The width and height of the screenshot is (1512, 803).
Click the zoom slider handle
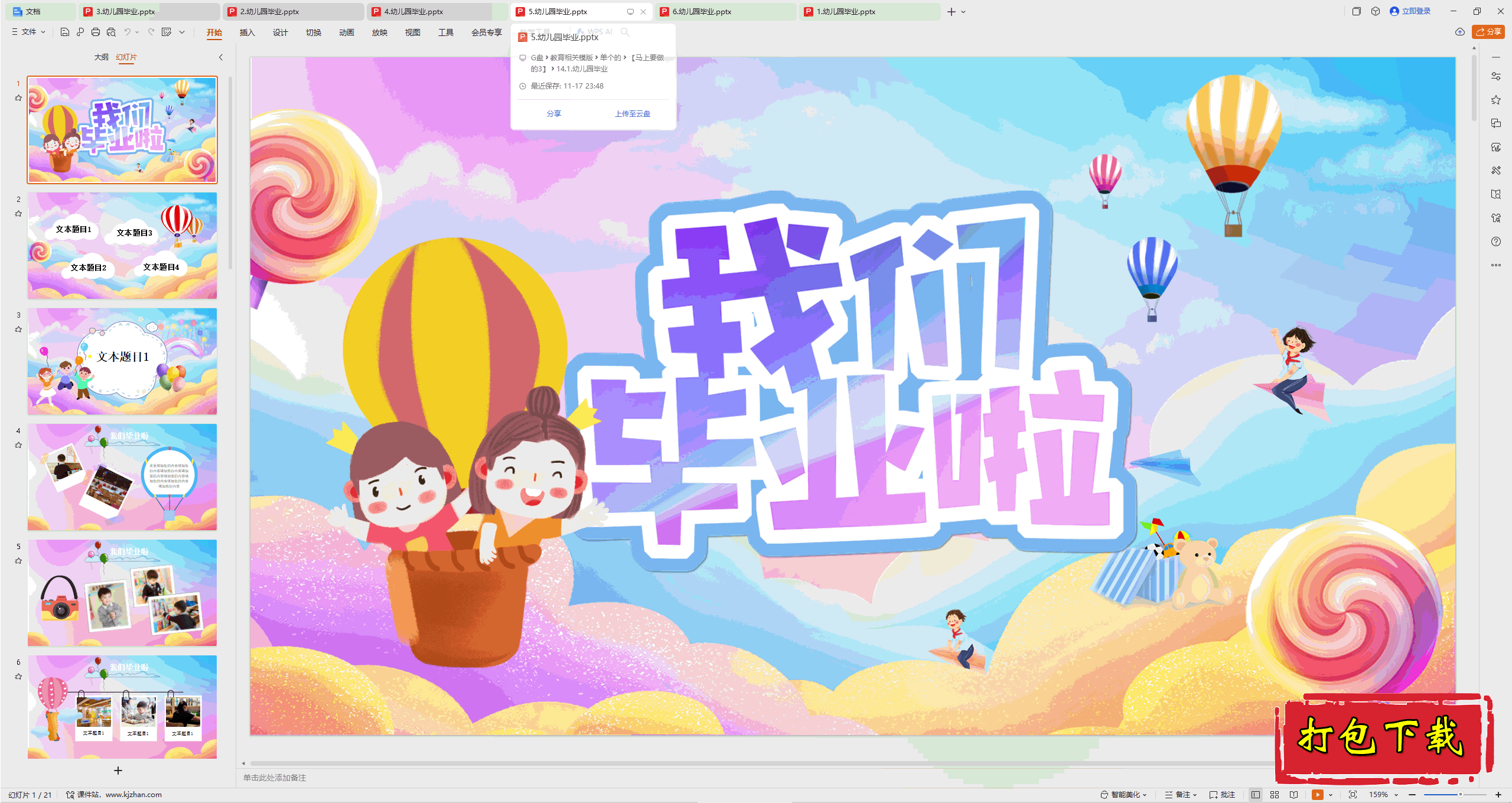point(1461,795)
